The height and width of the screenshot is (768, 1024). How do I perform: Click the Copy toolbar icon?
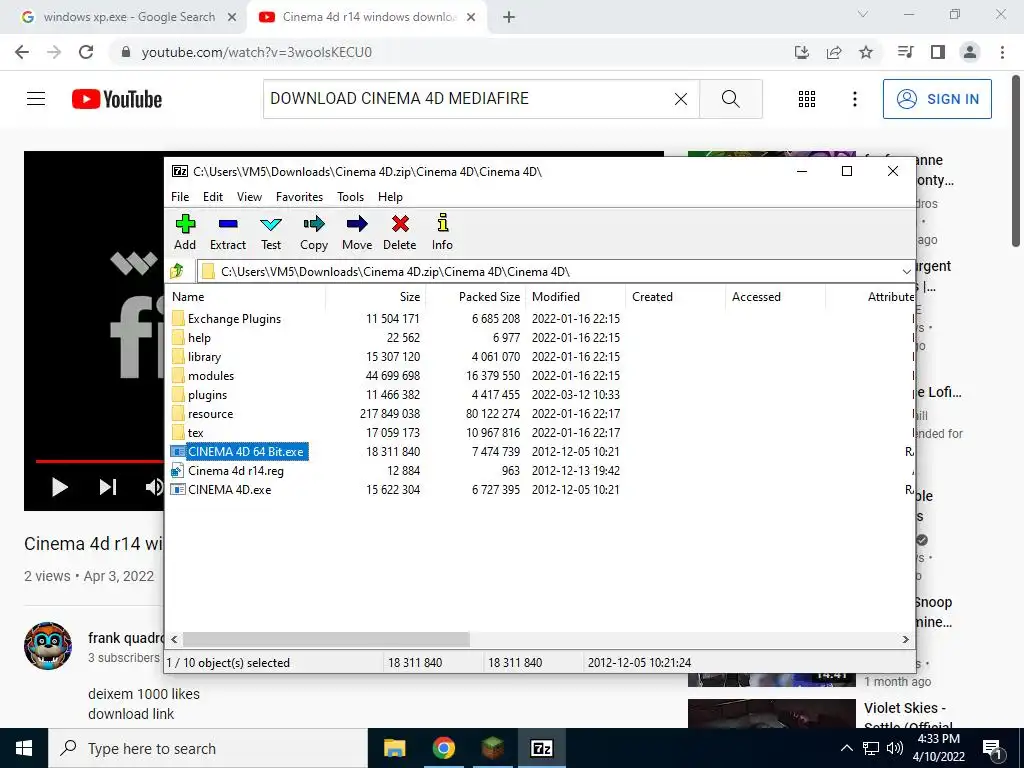tap(314, 232)
